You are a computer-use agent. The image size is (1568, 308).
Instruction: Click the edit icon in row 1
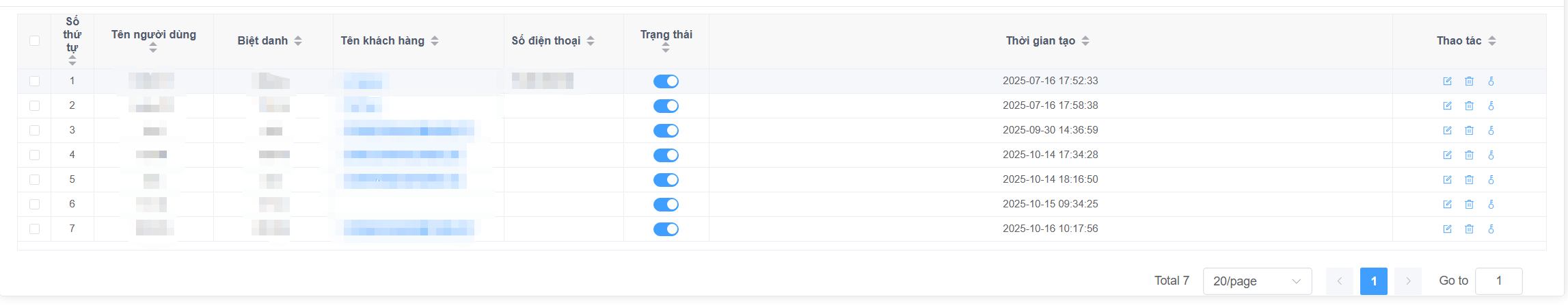click(1447, 81)
